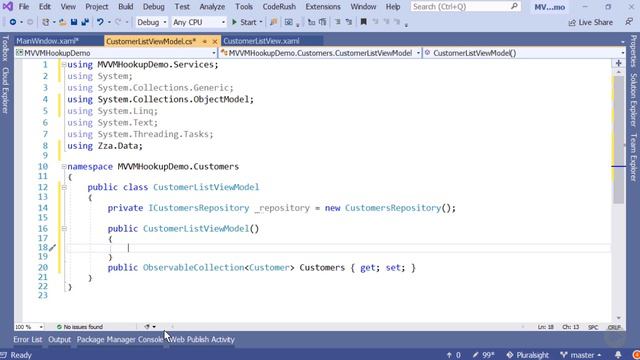The image size is (640, 360).
Task: Open the notifications bell in status bar
Action: [x=618, y=355]
